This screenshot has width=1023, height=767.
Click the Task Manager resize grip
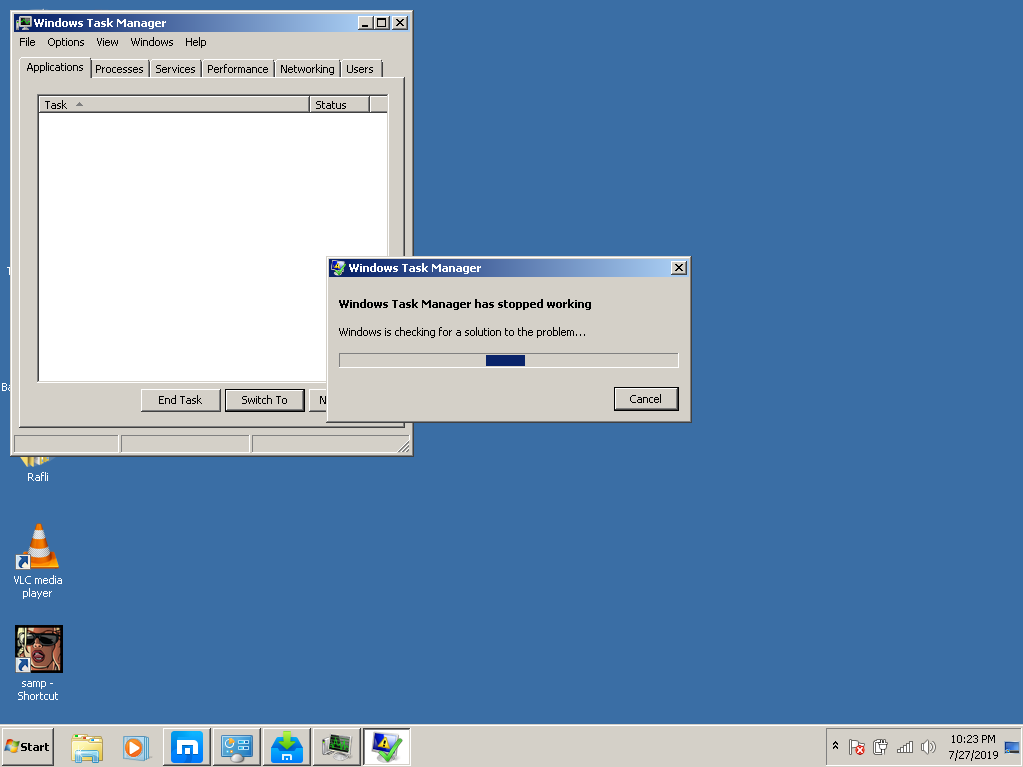403,446
